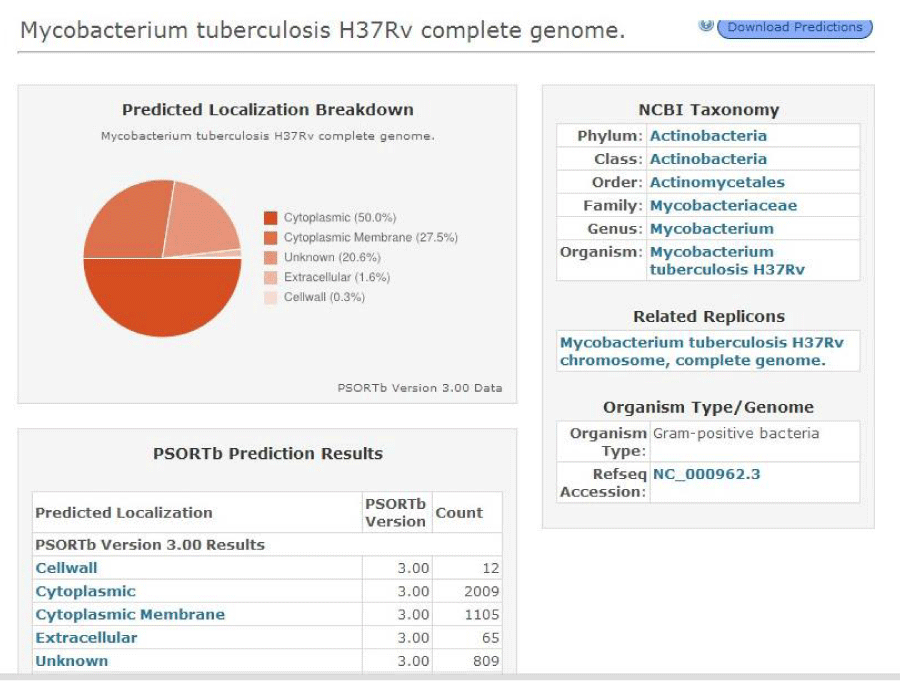Click the Cellwall localization link
This screenshot has width=900, height=689.
(67, 568)
